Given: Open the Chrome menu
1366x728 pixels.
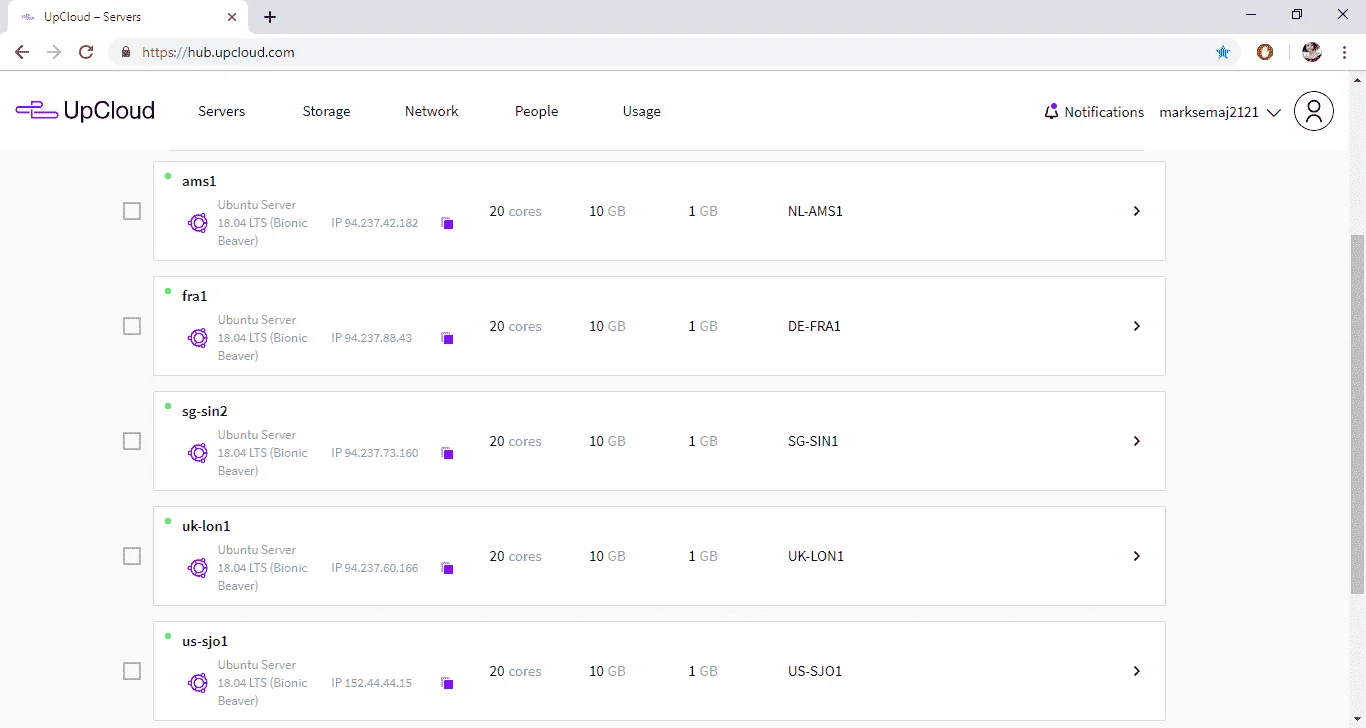Looking at the screenshot, I should (x=1345, y=52).
